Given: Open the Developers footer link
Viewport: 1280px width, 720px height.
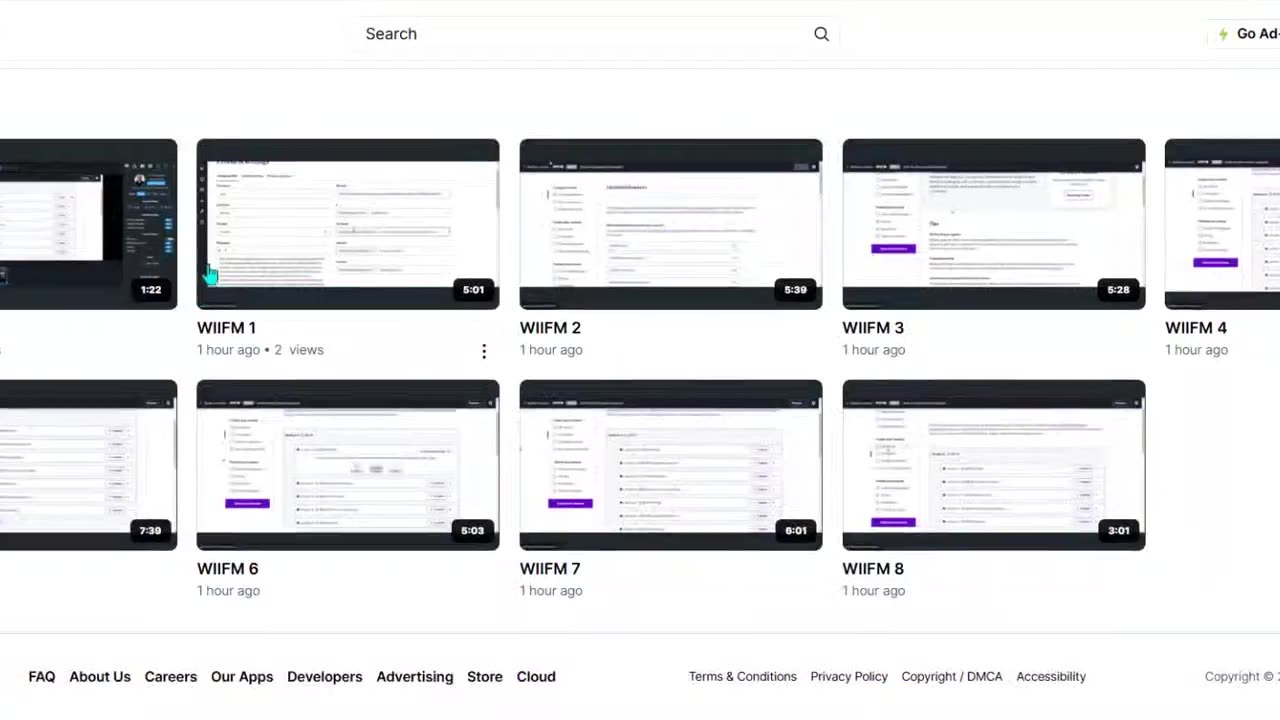Looking at the screenshot, I should [x=325, y=677].
